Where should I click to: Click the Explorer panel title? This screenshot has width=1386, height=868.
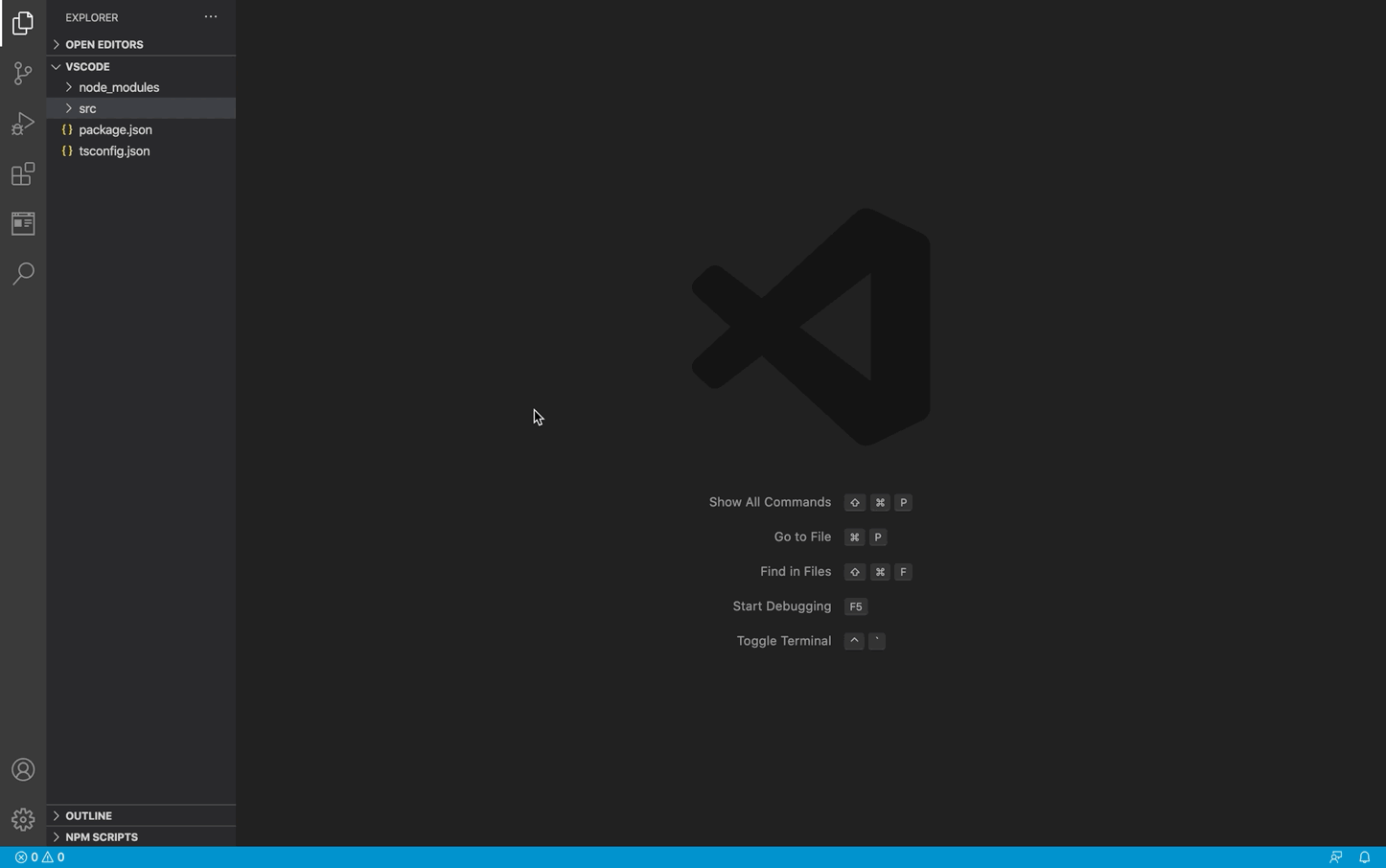[x=92, y=17]
